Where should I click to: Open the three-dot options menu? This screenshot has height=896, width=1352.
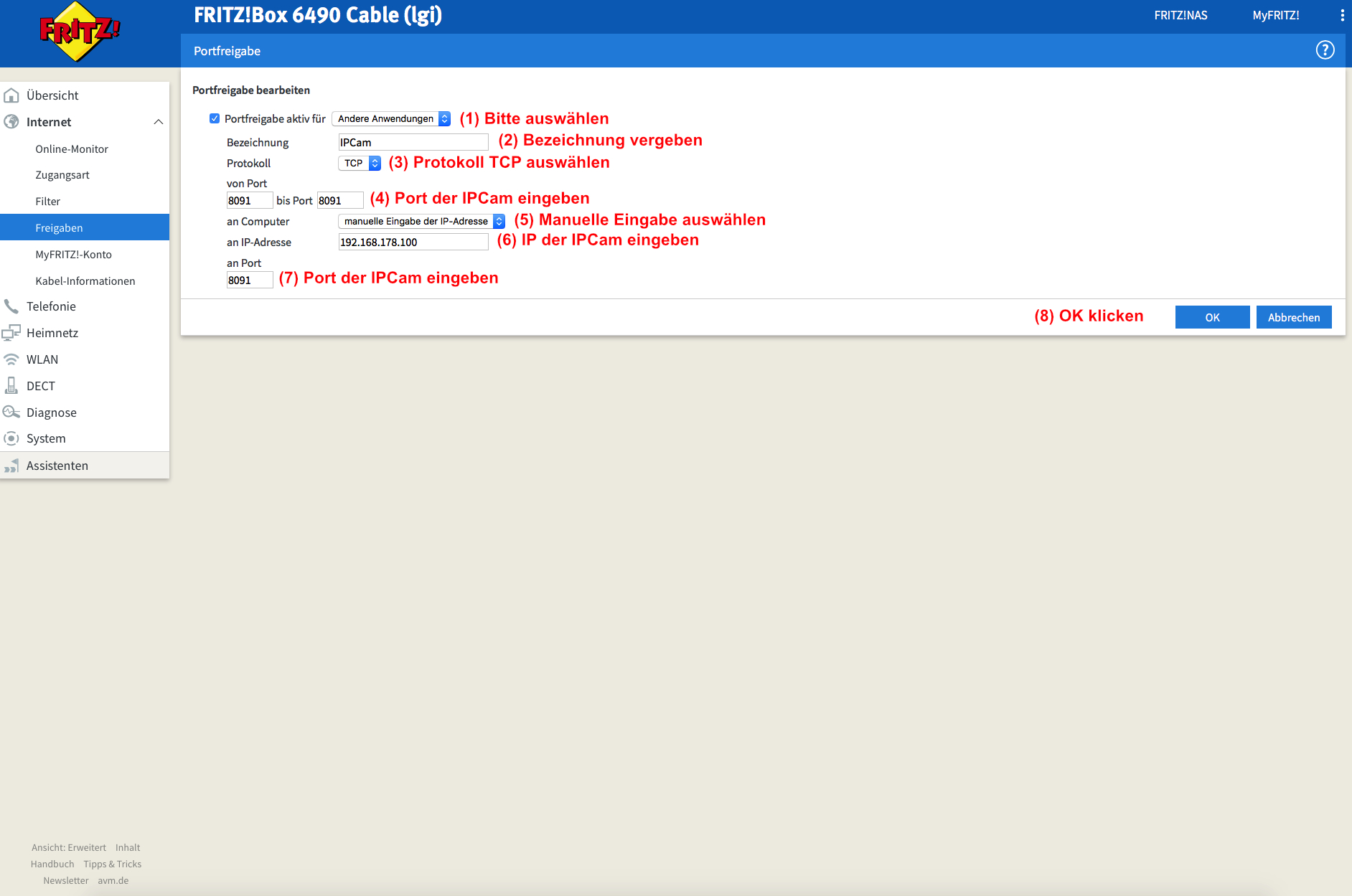click(x=1342, y=15)
